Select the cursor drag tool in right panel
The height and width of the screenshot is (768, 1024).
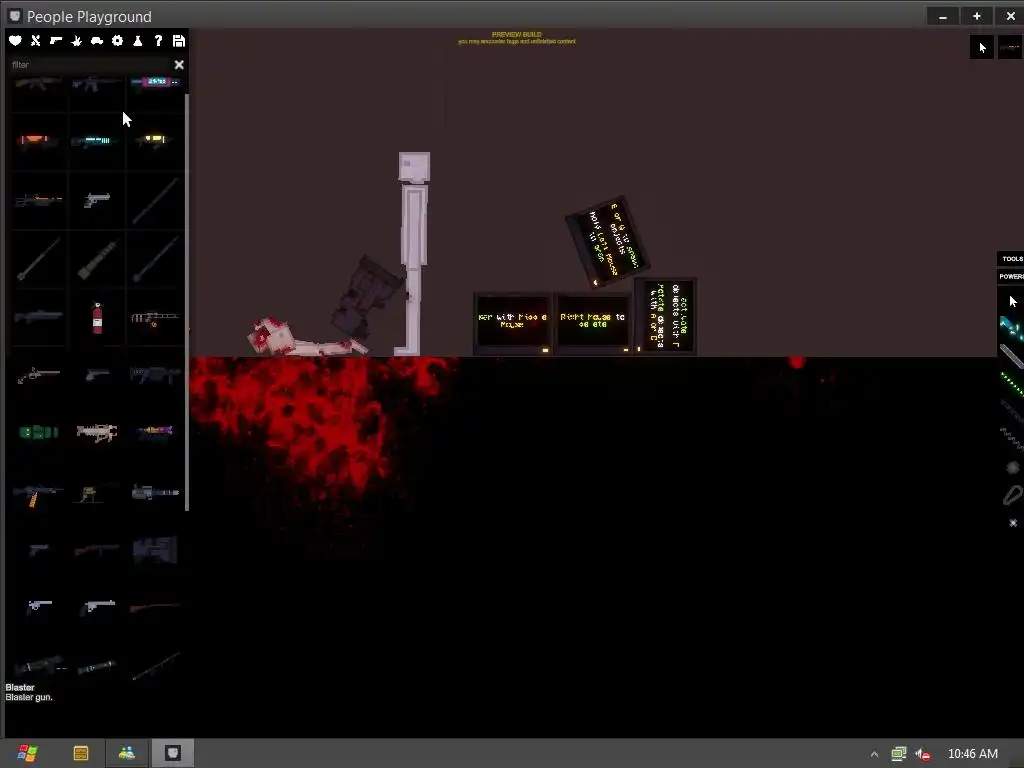1013,301
